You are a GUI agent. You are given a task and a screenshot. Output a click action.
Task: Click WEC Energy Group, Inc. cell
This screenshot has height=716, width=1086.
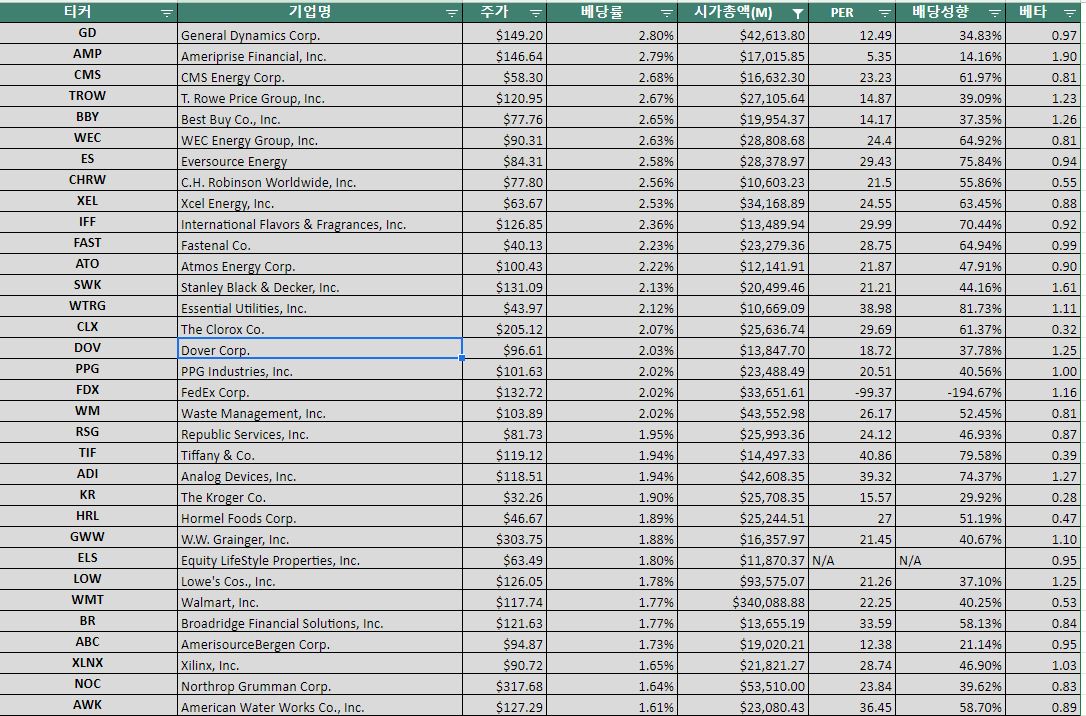(320, 138)
